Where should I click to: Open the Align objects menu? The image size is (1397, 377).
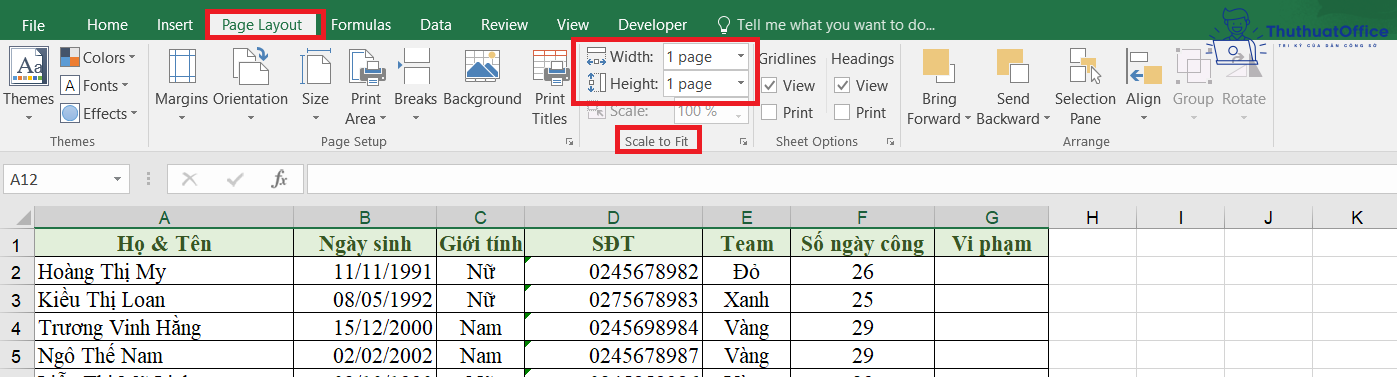[1143, 84]
